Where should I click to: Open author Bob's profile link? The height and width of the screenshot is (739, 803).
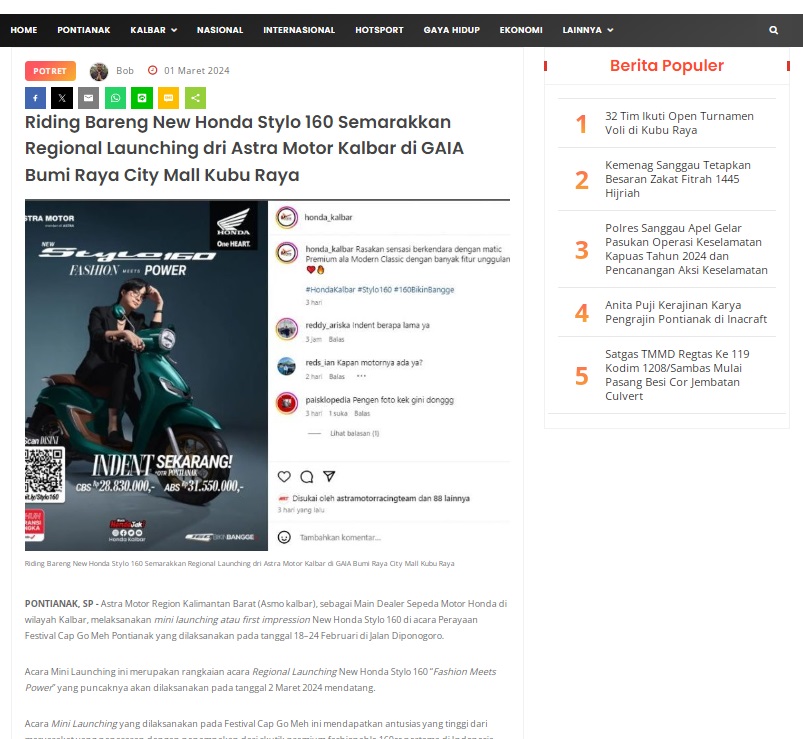(124, 71)
